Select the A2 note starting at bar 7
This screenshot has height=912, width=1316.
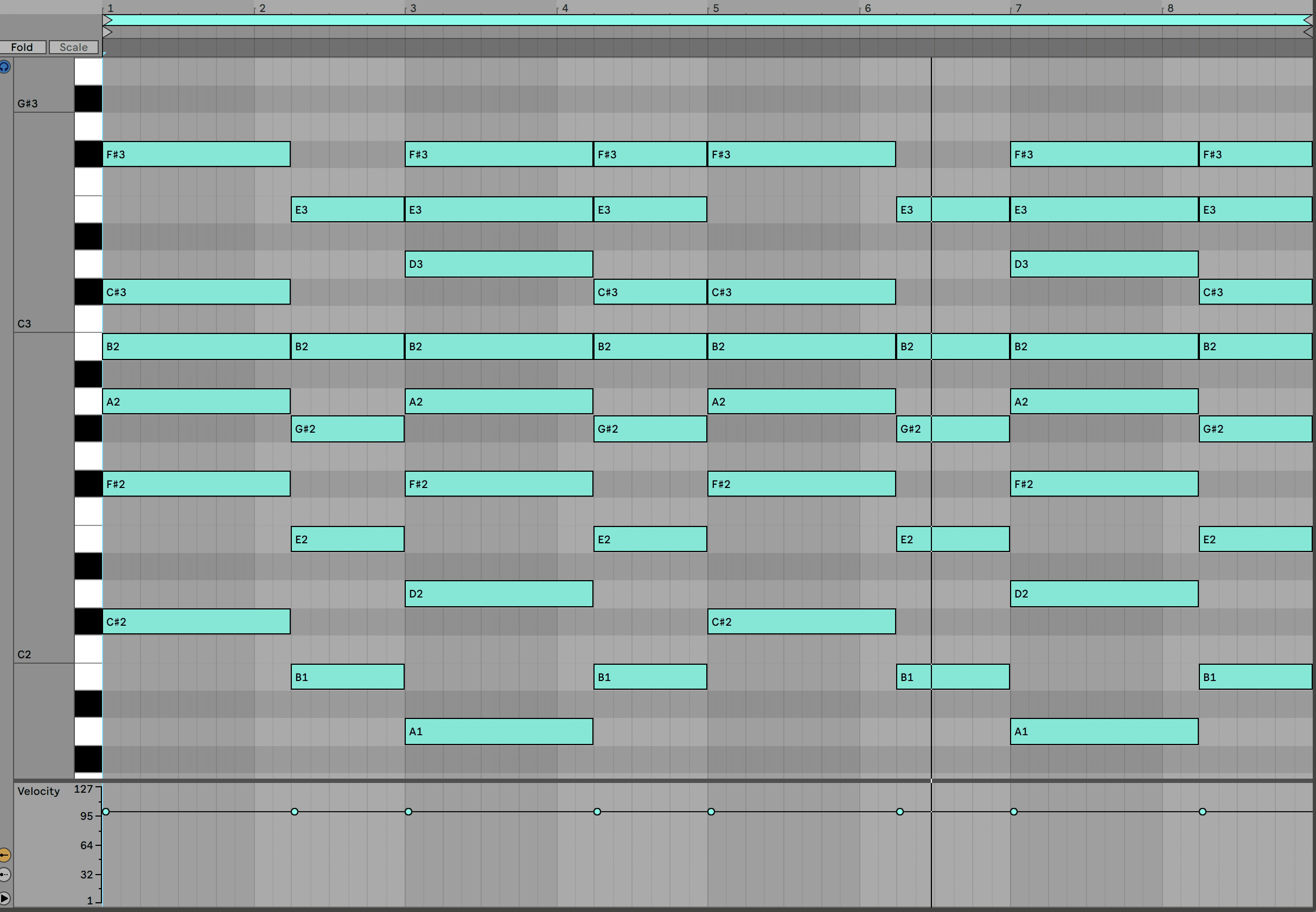point(1104,402)
